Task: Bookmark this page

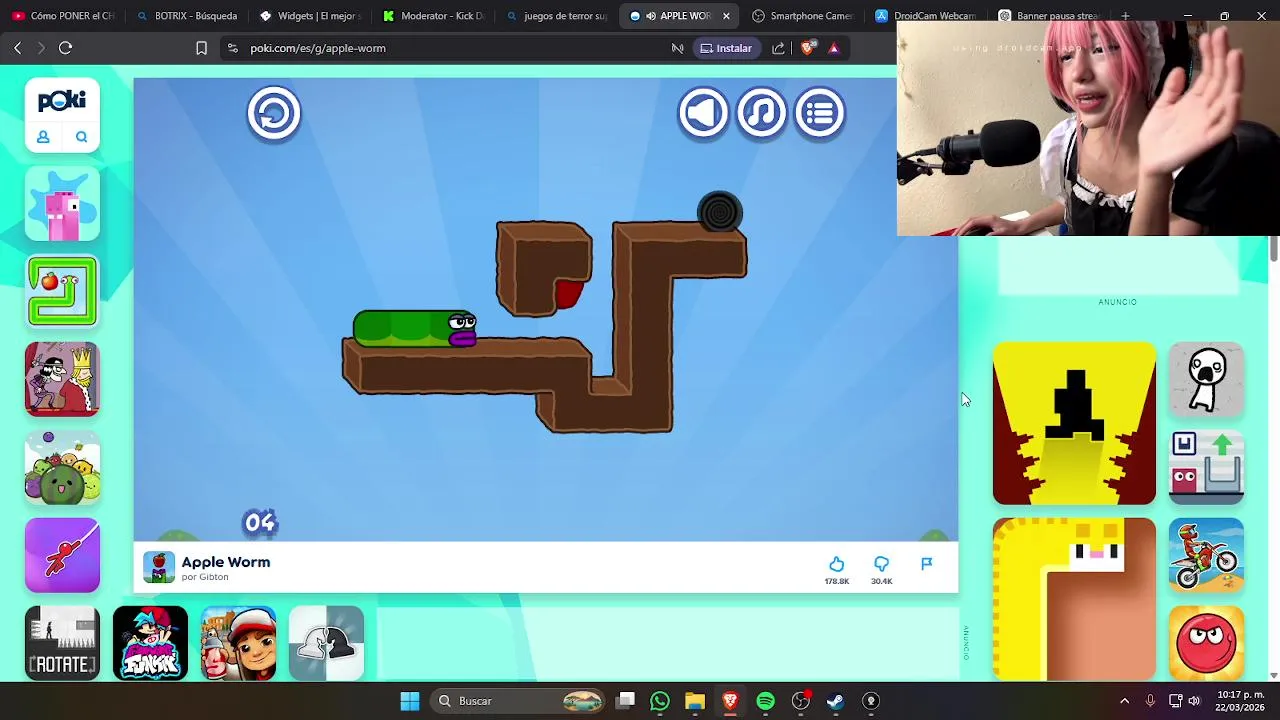Action: pos(201,48)
